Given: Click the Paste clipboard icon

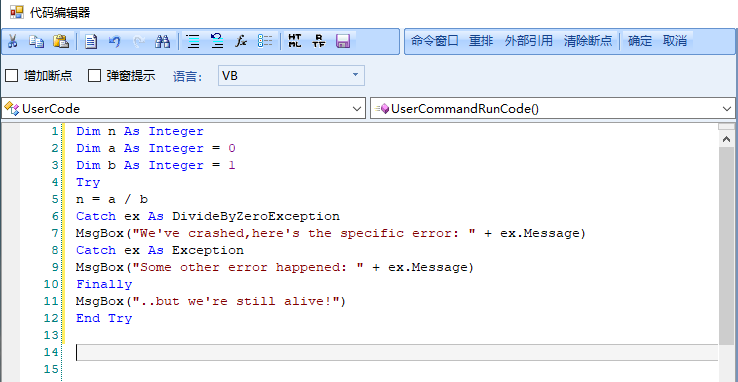Looking at the screenshot, I should (x=61, y=41).
